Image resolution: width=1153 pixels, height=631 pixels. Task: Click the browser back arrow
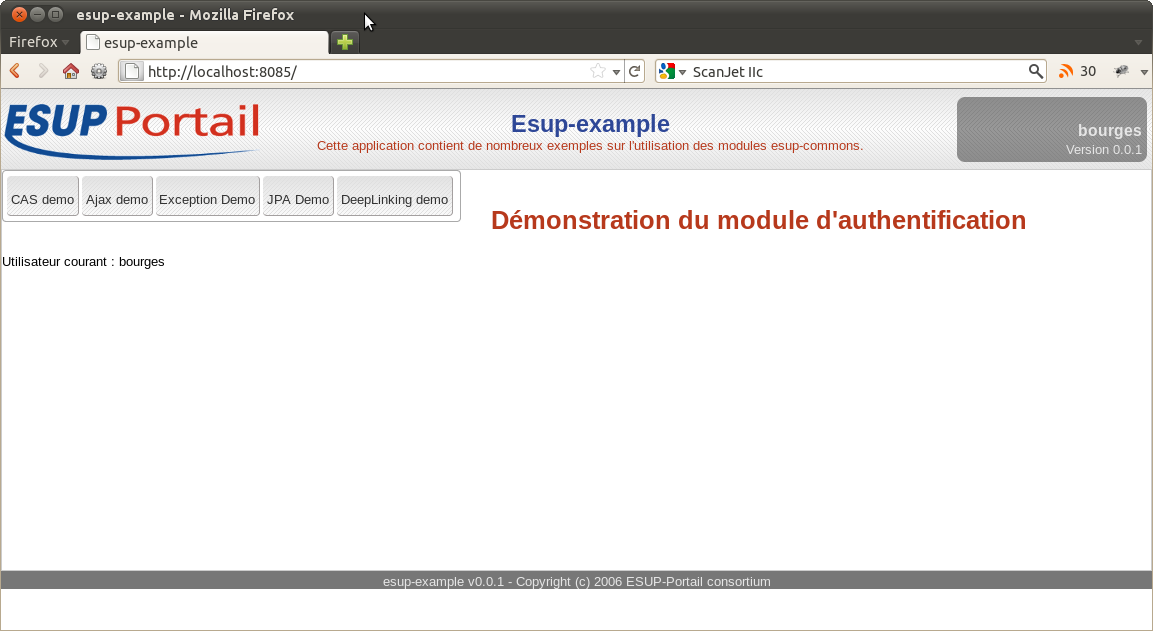tap(15, 71)
